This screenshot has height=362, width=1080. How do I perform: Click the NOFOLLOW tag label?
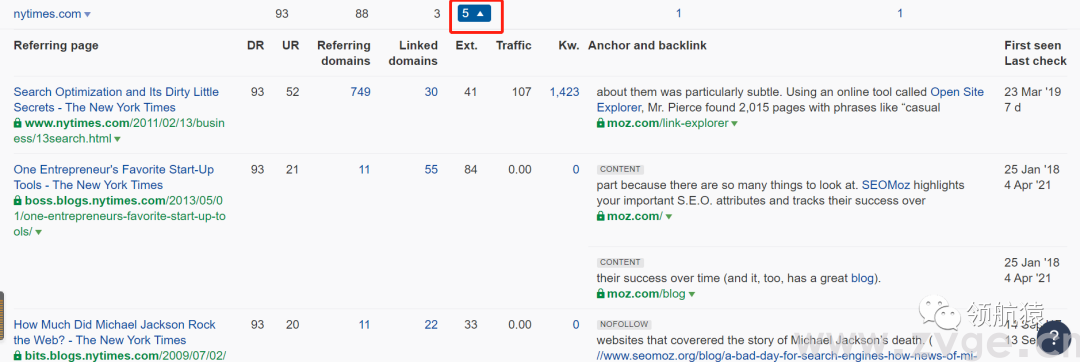[624, 324]
